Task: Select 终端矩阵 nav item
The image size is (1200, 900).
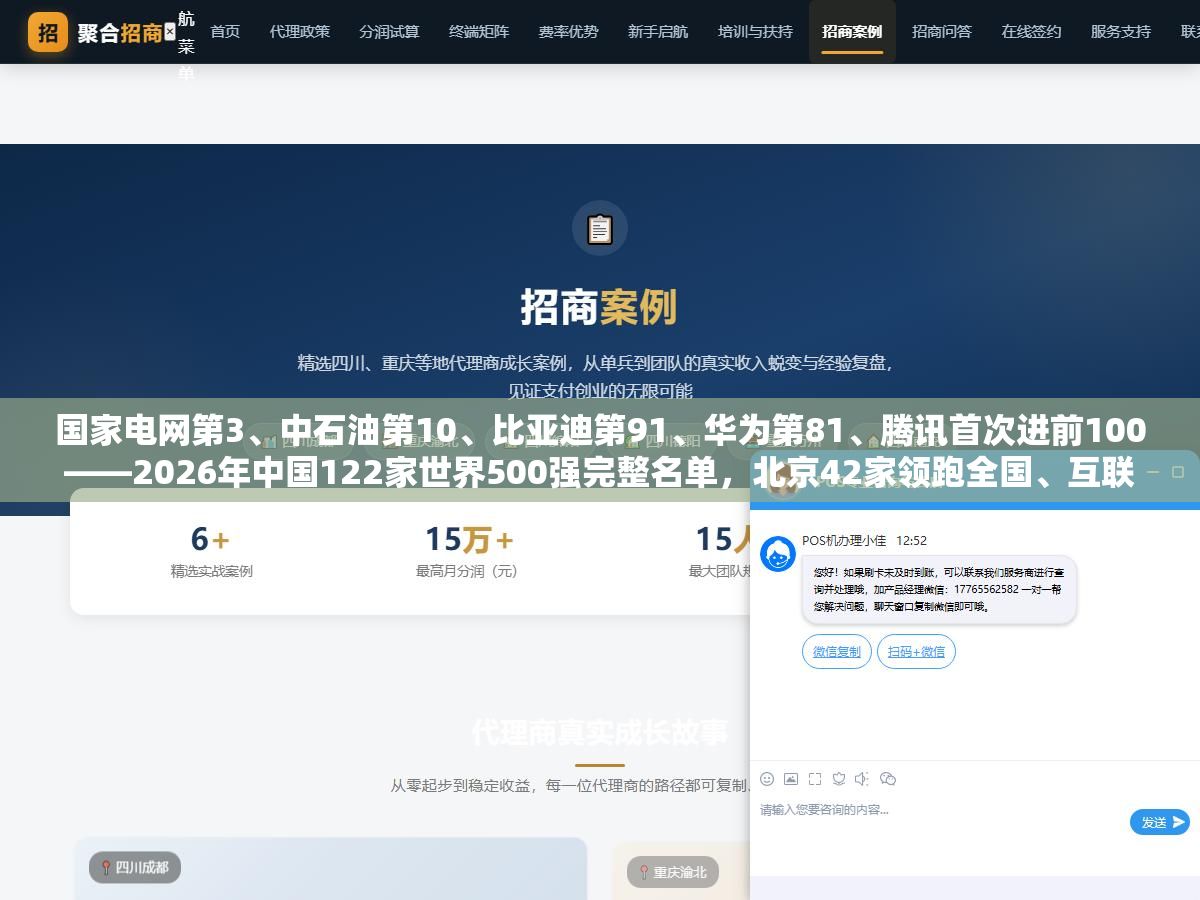Action: [x=479, y=32]
